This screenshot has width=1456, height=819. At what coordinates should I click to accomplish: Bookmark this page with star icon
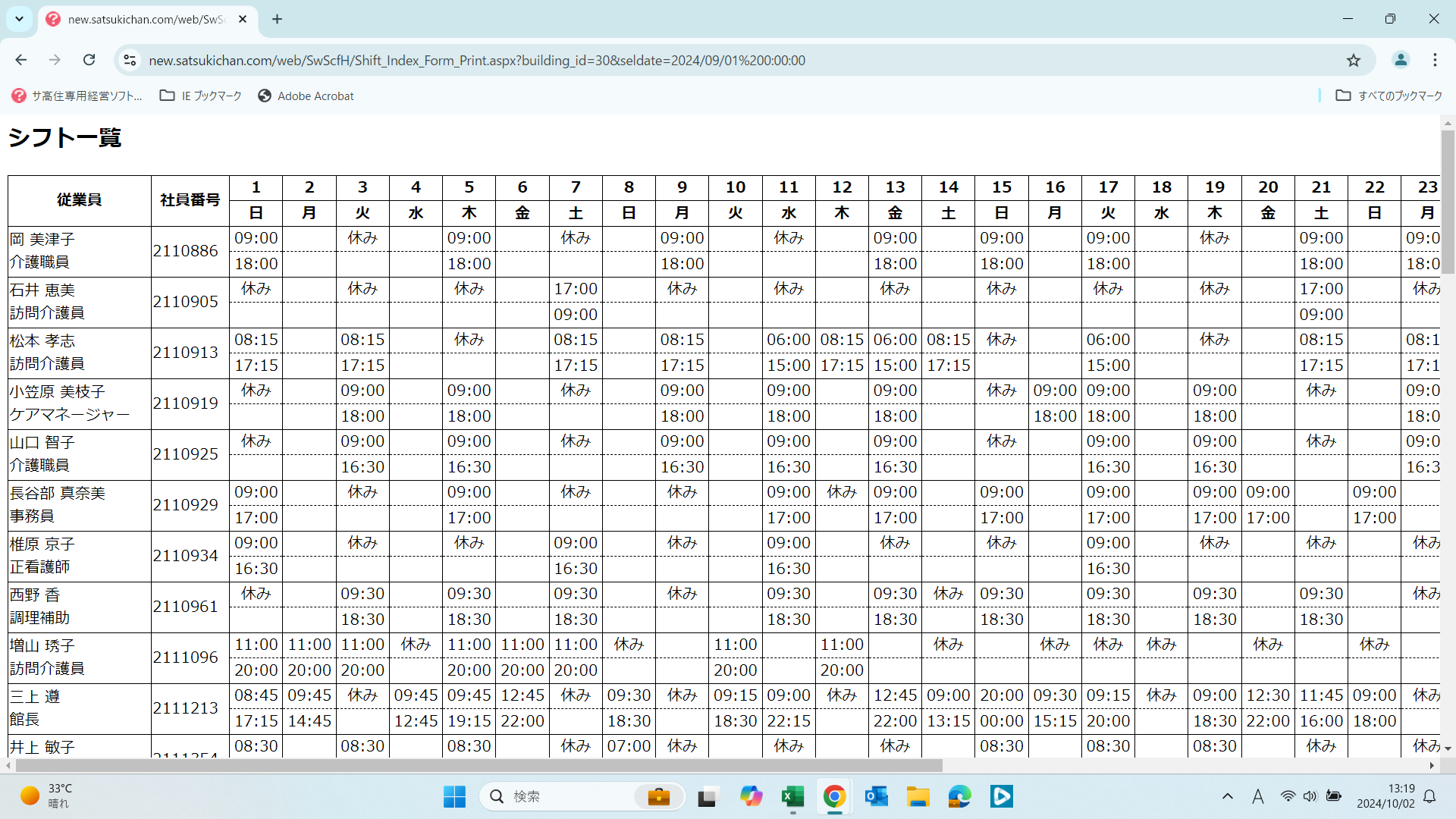tap(1354, 60)
